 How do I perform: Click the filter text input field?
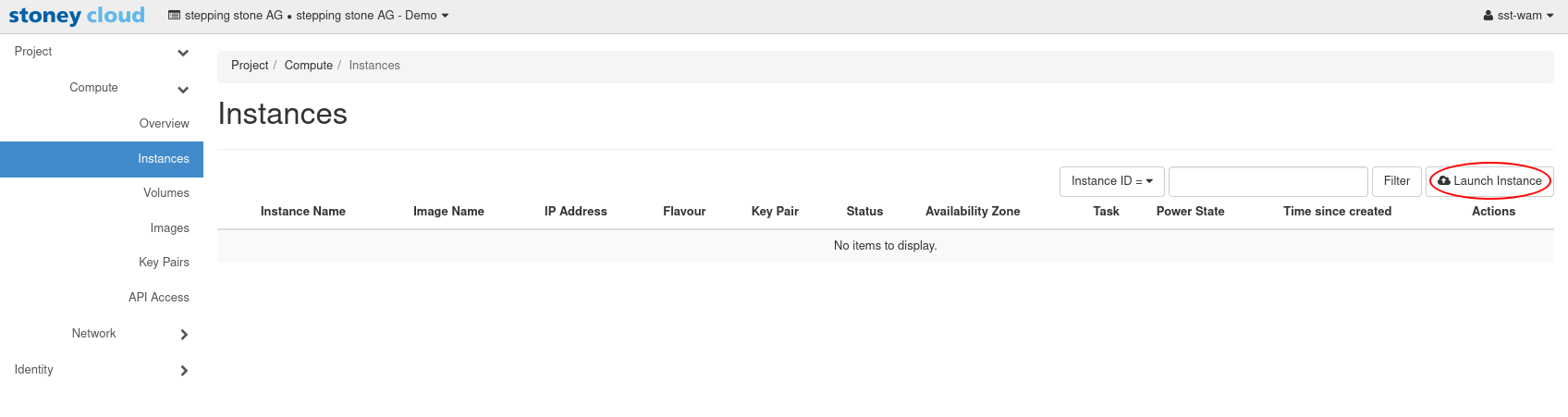(x=1268, y=181)
